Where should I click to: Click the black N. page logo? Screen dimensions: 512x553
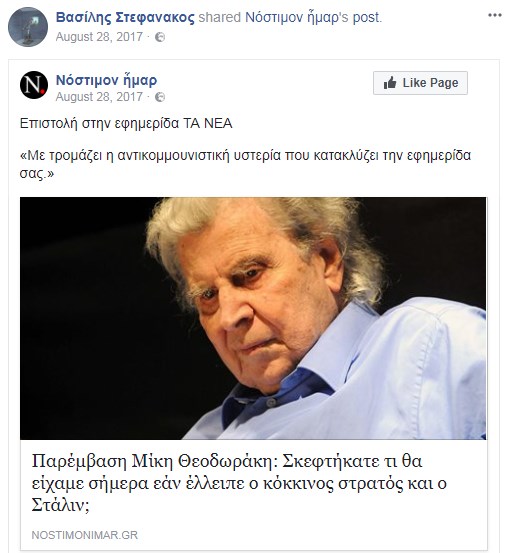(34, 85)
